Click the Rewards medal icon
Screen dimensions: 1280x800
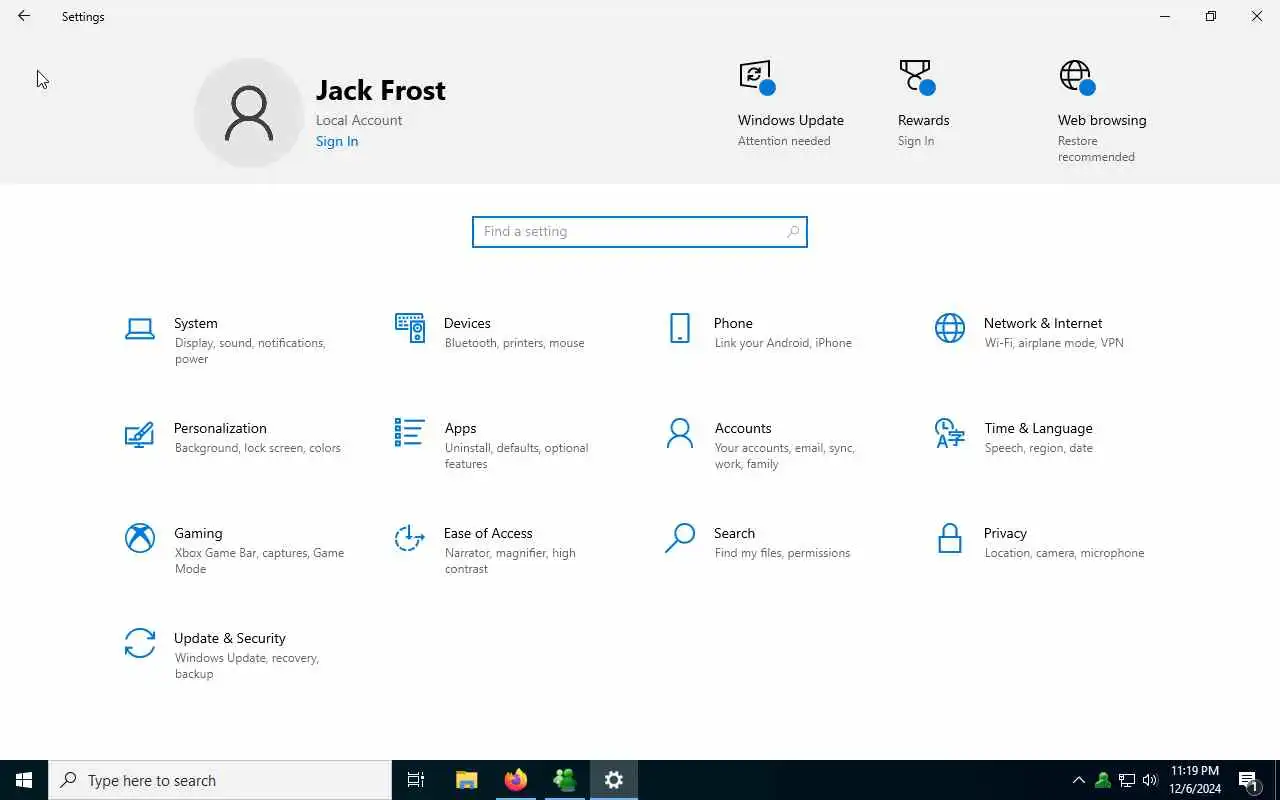coord(917,77)
